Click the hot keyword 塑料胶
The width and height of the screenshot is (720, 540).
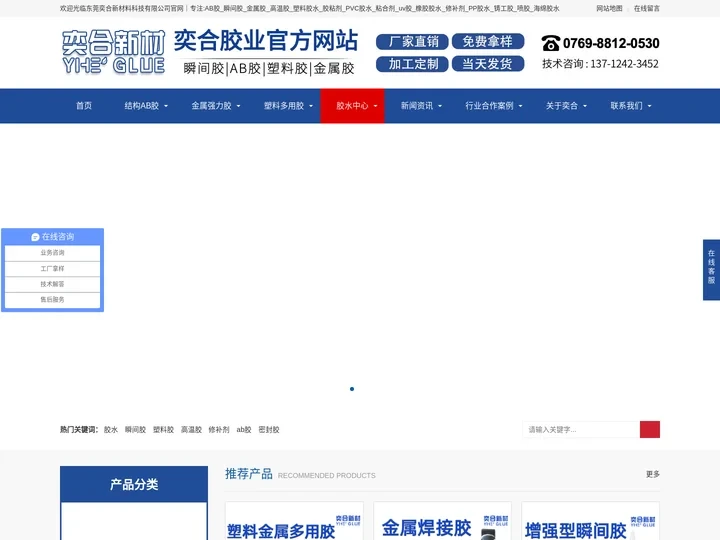point(163,430)
